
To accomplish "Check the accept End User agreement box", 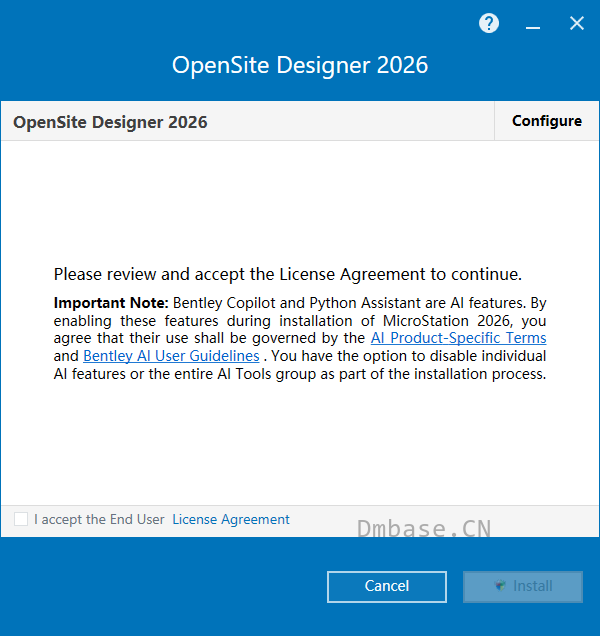I will (21, 519).
